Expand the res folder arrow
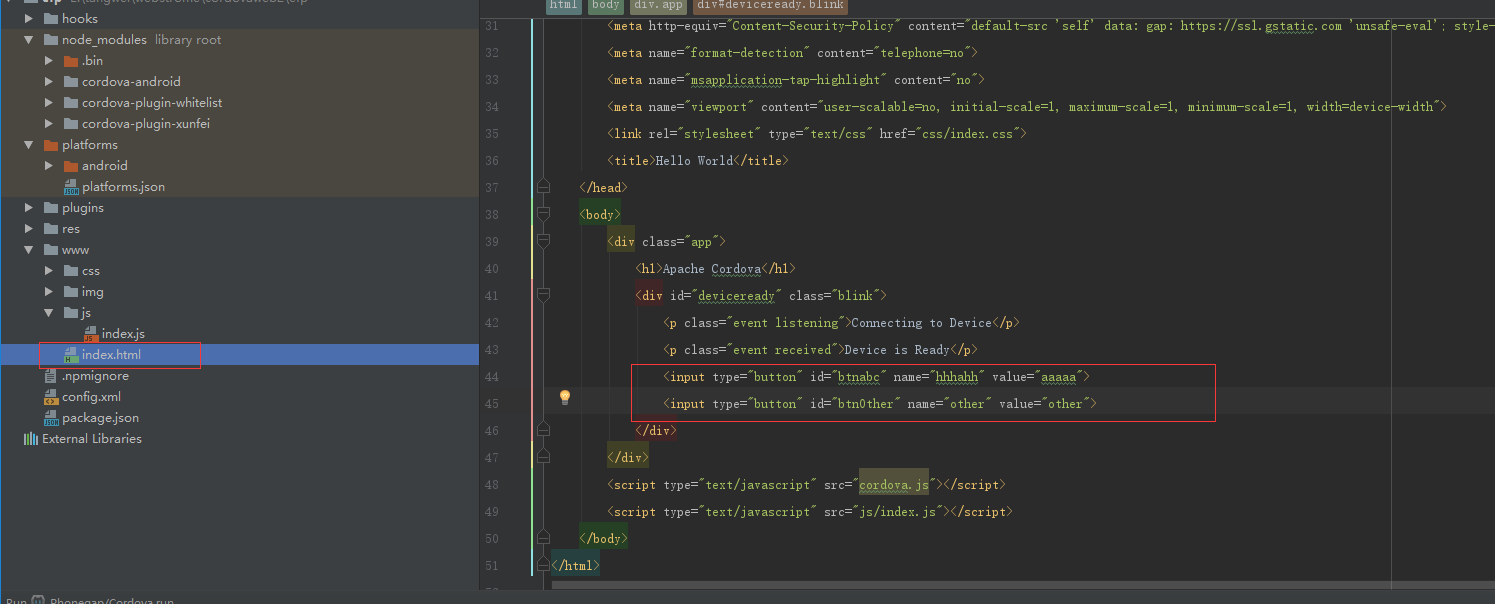 30,228
